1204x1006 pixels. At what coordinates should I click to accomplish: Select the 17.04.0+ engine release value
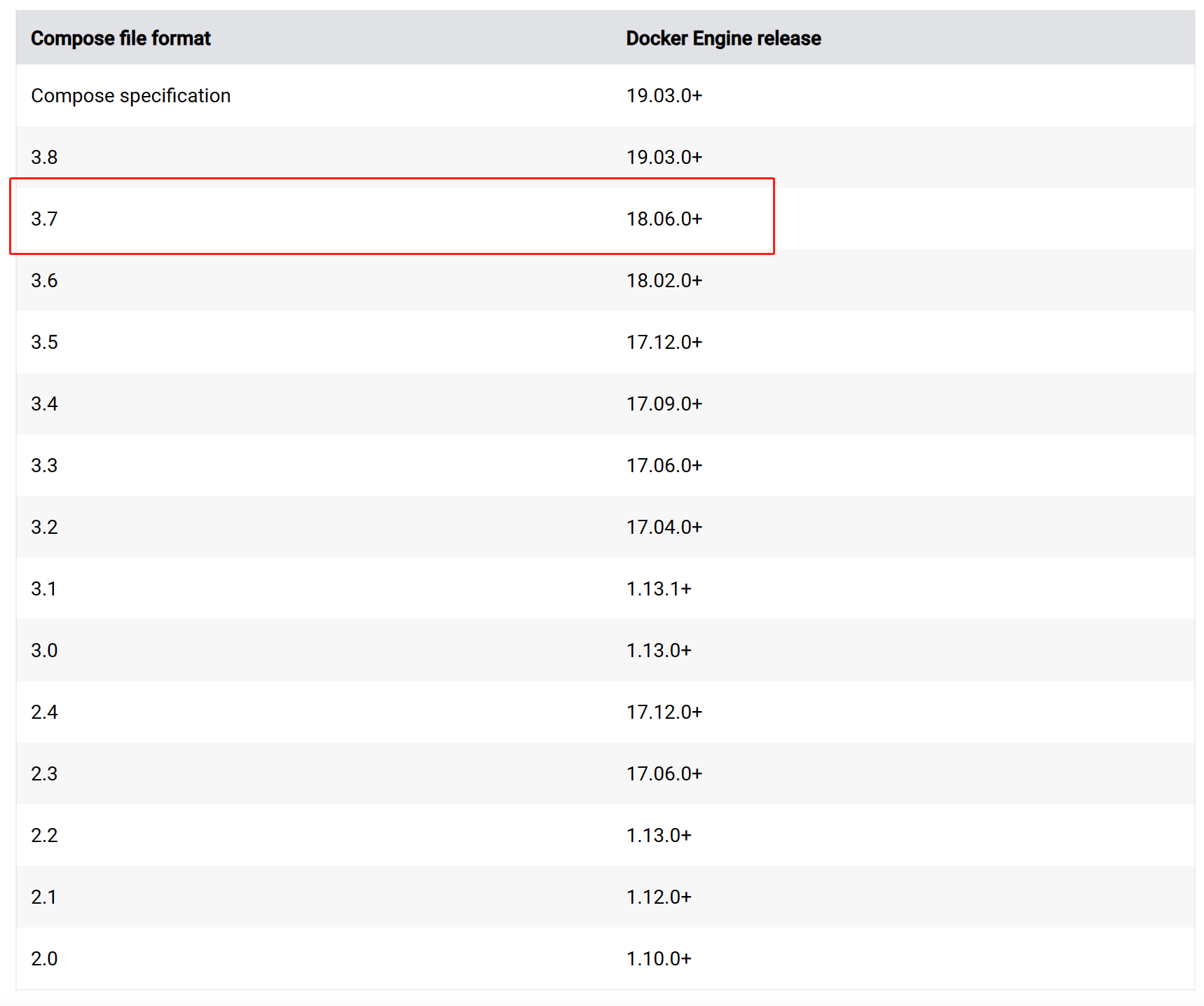(664, 528)
